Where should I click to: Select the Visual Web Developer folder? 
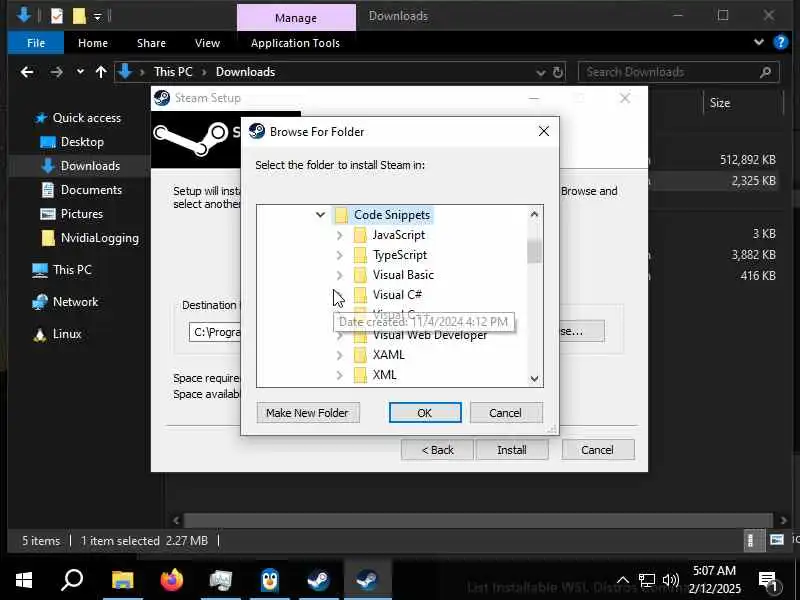[x=430, y=335]
